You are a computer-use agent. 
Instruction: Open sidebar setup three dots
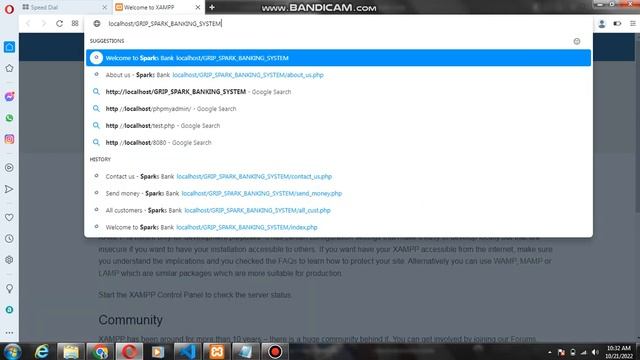tap(9, 333)
